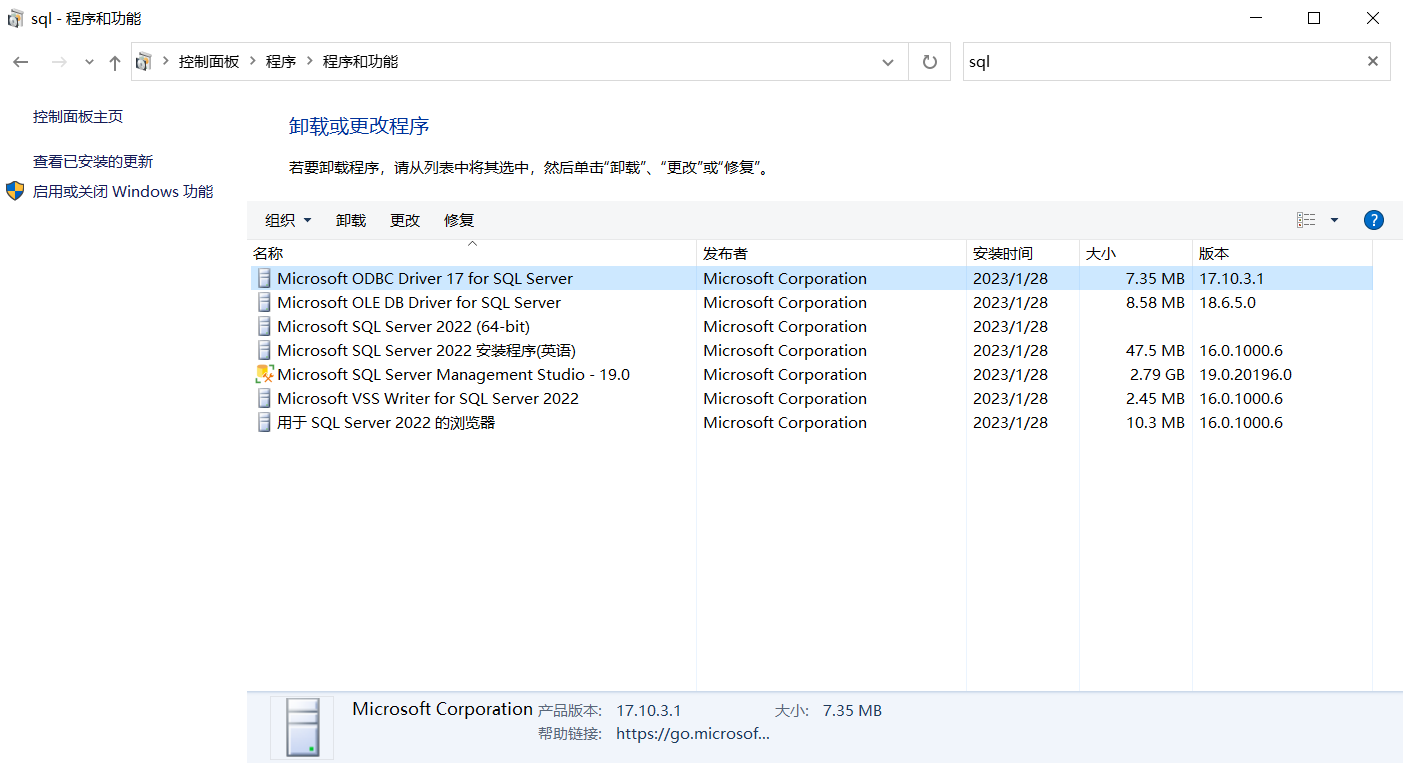Click the 程序 breadcrumb

(281, 62)
